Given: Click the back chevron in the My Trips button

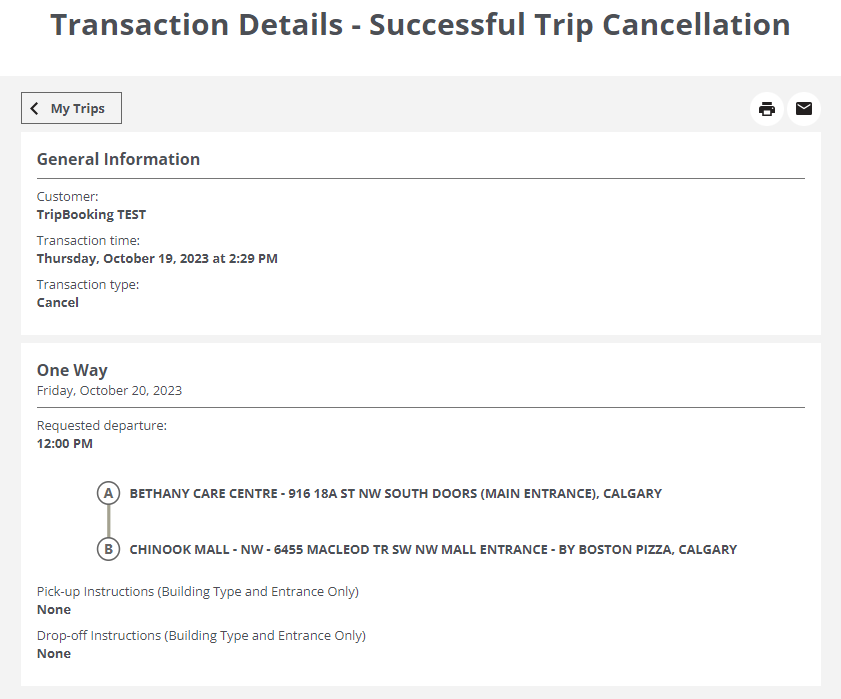Looking at the screenshot, I should coord(35,108).
